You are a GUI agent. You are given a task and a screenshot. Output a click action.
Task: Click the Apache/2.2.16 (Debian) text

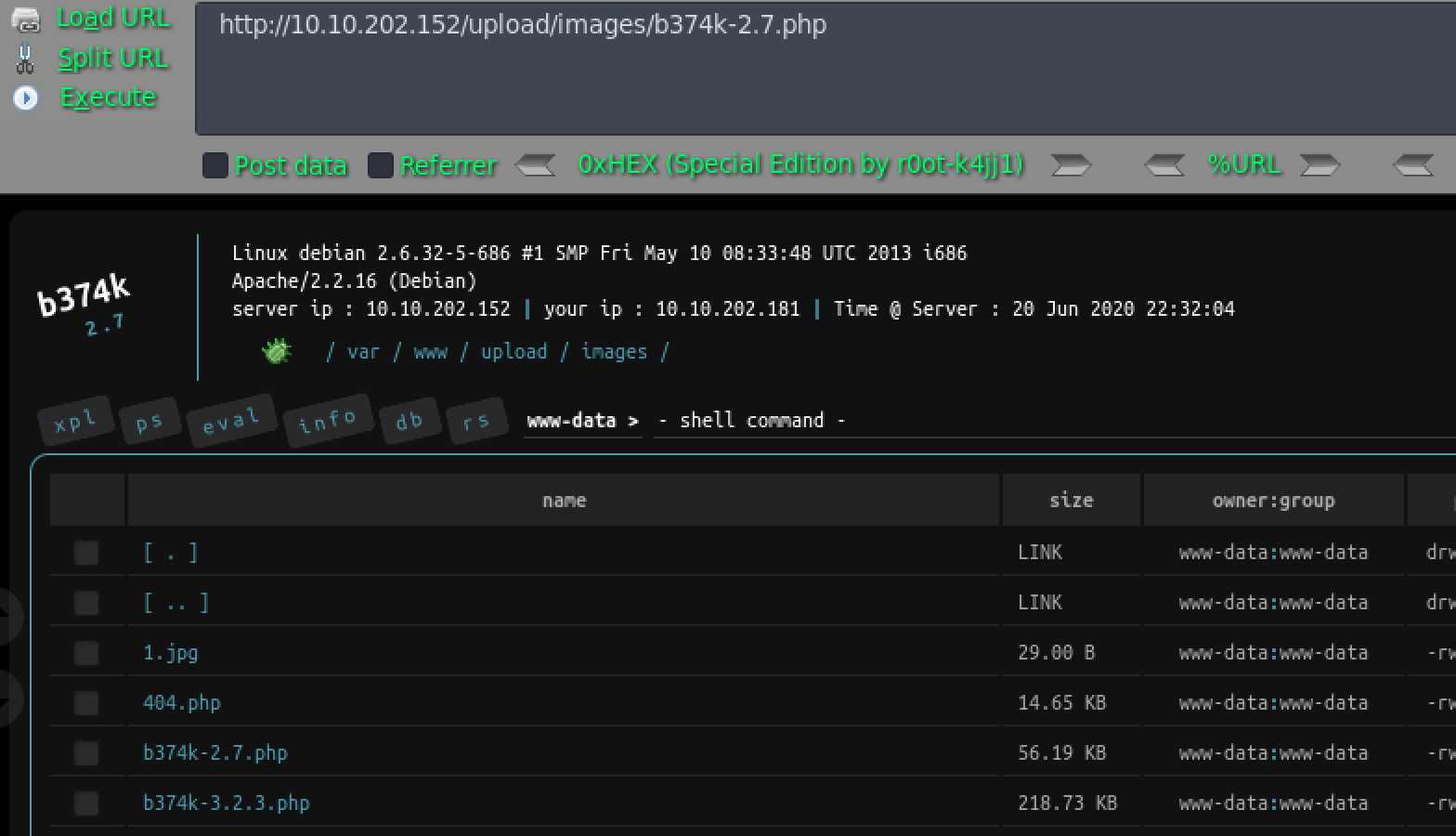pyautogui.click(x=354, y=281)
